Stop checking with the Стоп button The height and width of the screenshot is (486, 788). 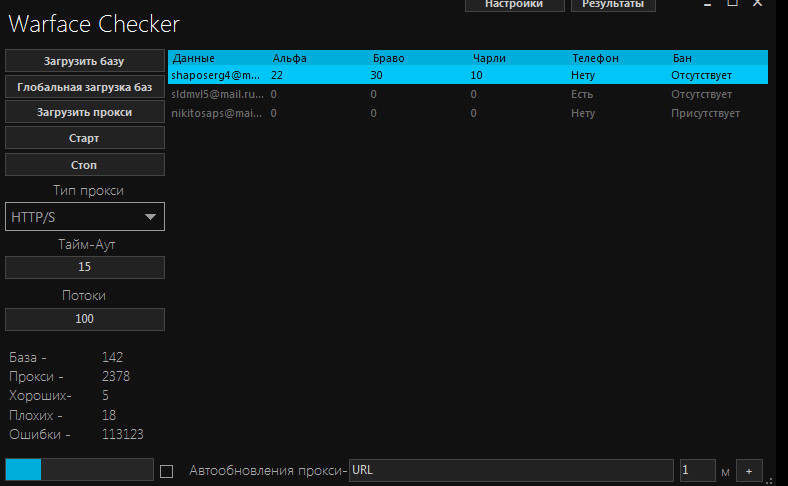coord(84,165)
